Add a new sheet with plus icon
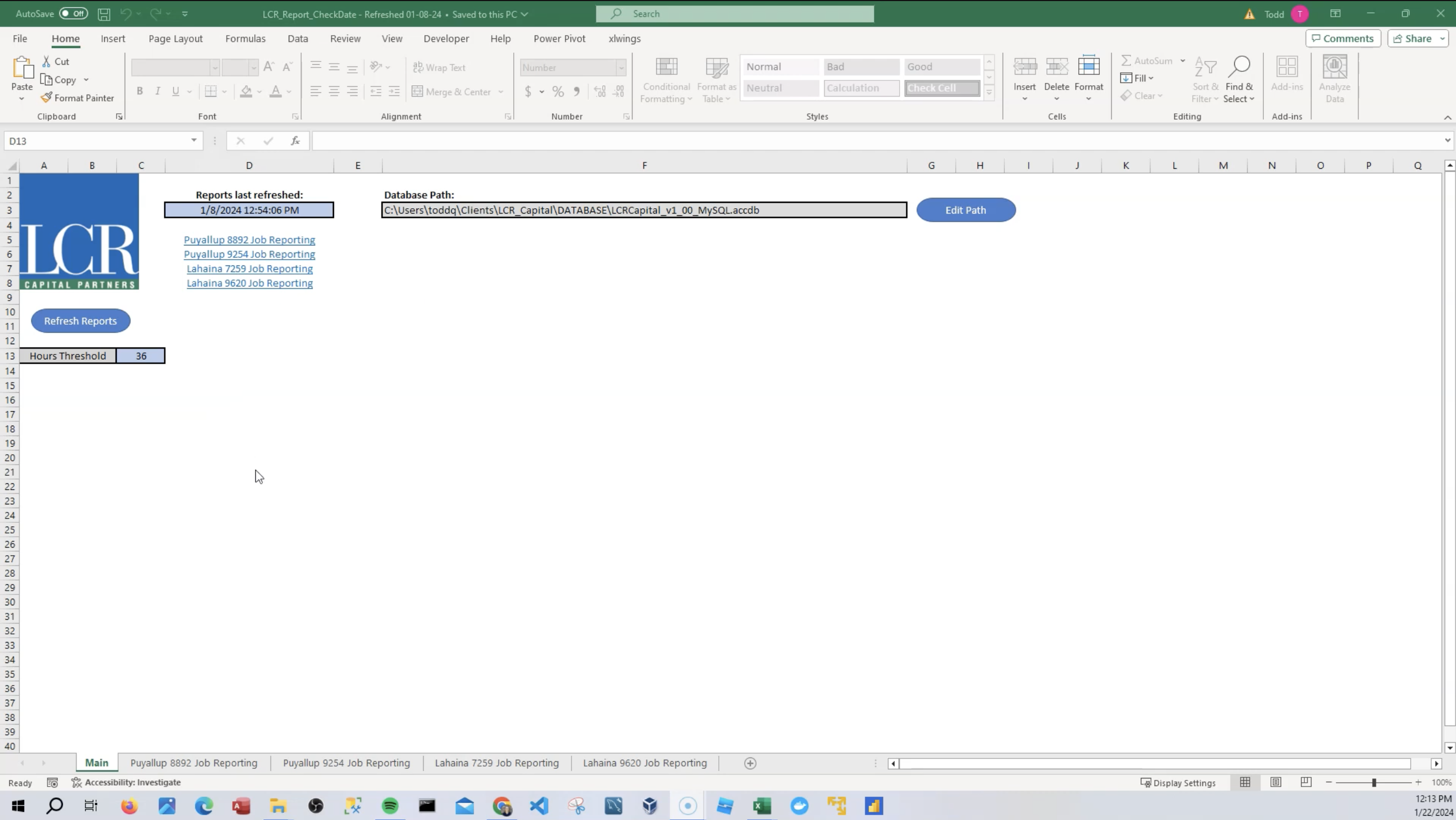Viewport: 1456px width, 820px height. coord(750,763)
